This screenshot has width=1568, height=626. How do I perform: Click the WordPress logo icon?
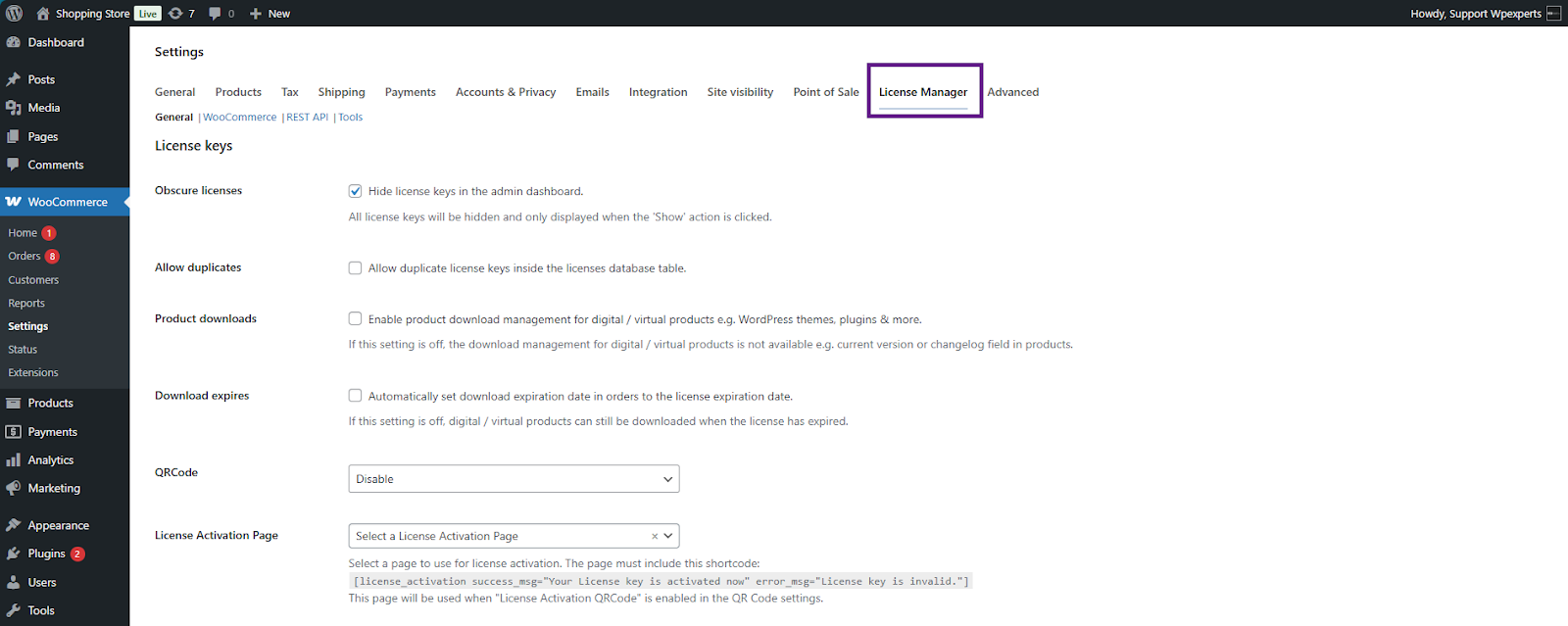coord(15,14)
